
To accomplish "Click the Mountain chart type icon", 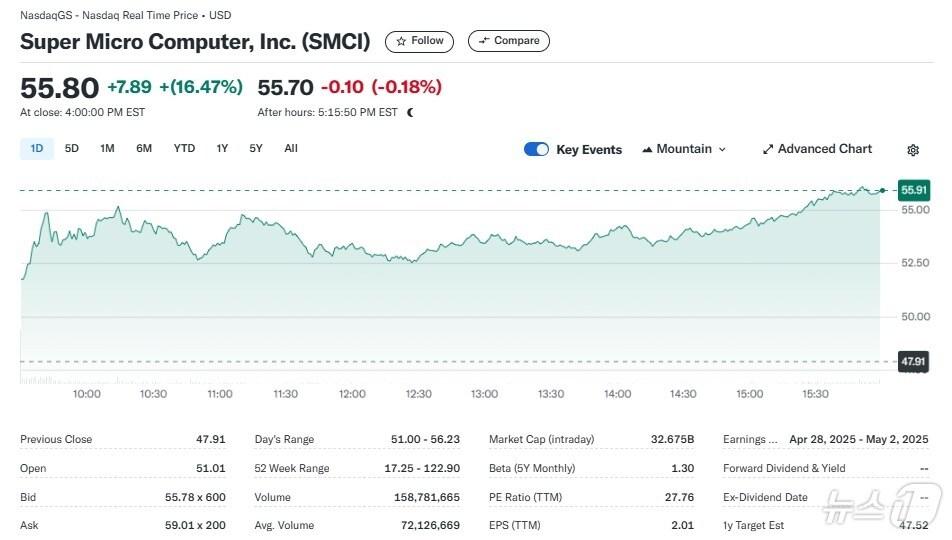I will 646,150.
